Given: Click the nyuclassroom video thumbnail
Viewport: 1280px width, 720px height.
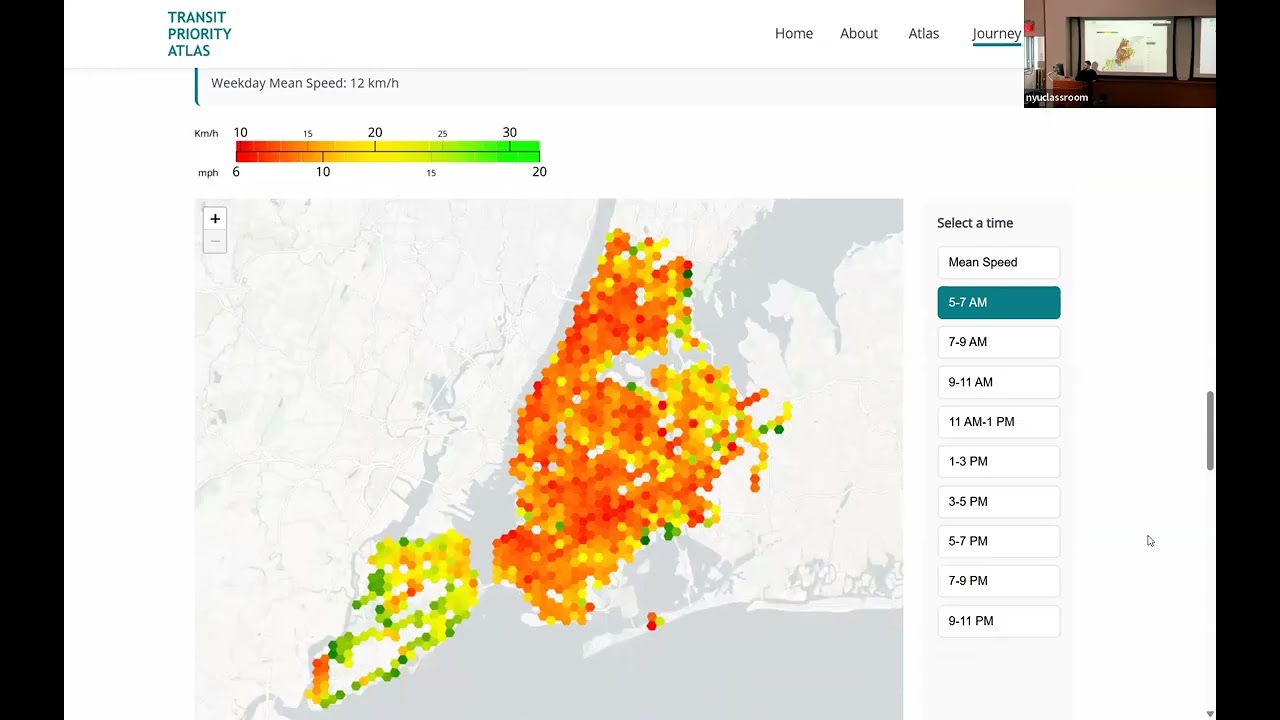Looking at the screenshot, I should (1120, 53).
